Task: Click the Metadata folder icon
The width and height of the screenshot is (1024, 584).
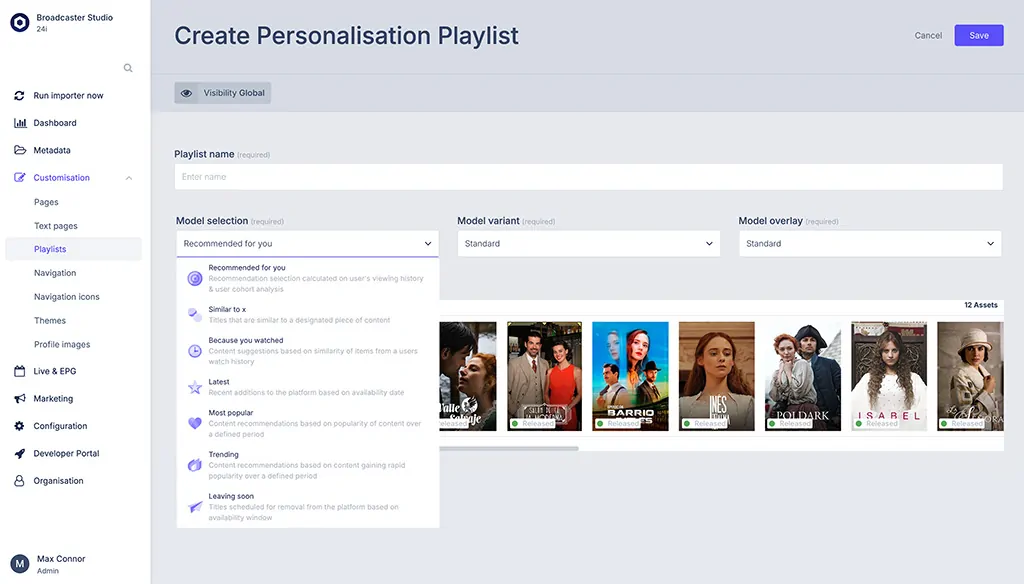Action: point(20,150)
